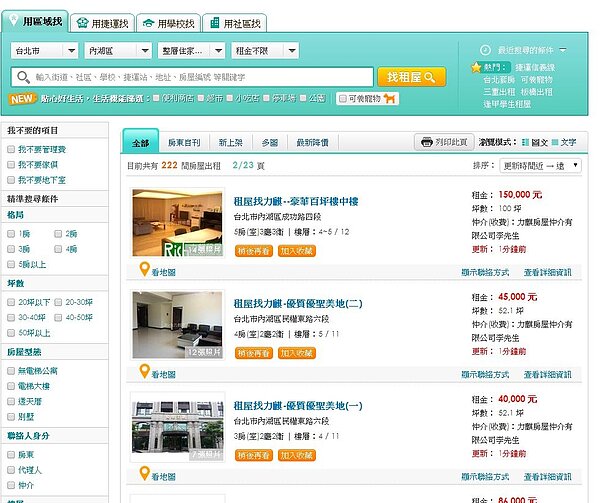Open the 內湖區 district dropdown

pyautogui.click(x=118, y=50)
